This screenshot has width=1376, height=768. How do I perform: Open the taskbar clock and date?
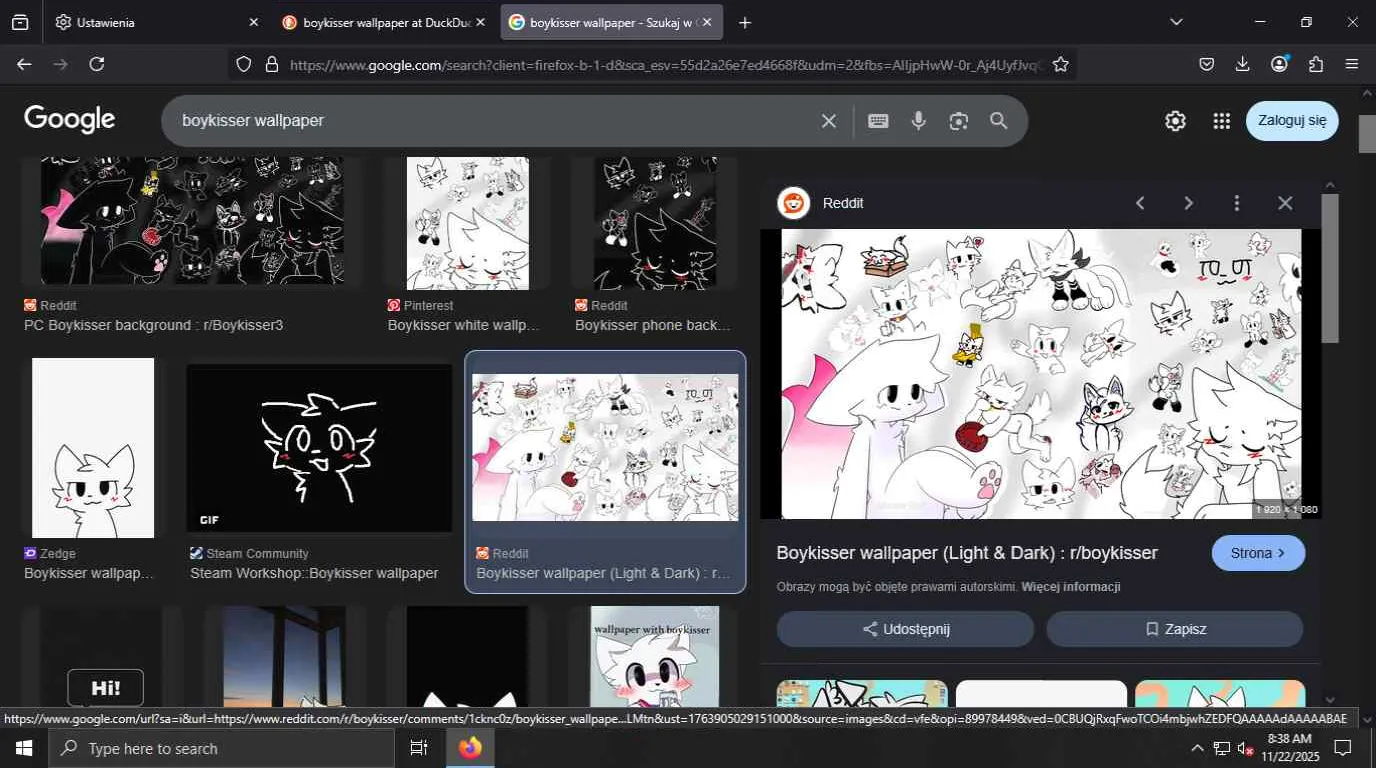coord(1289,748)
